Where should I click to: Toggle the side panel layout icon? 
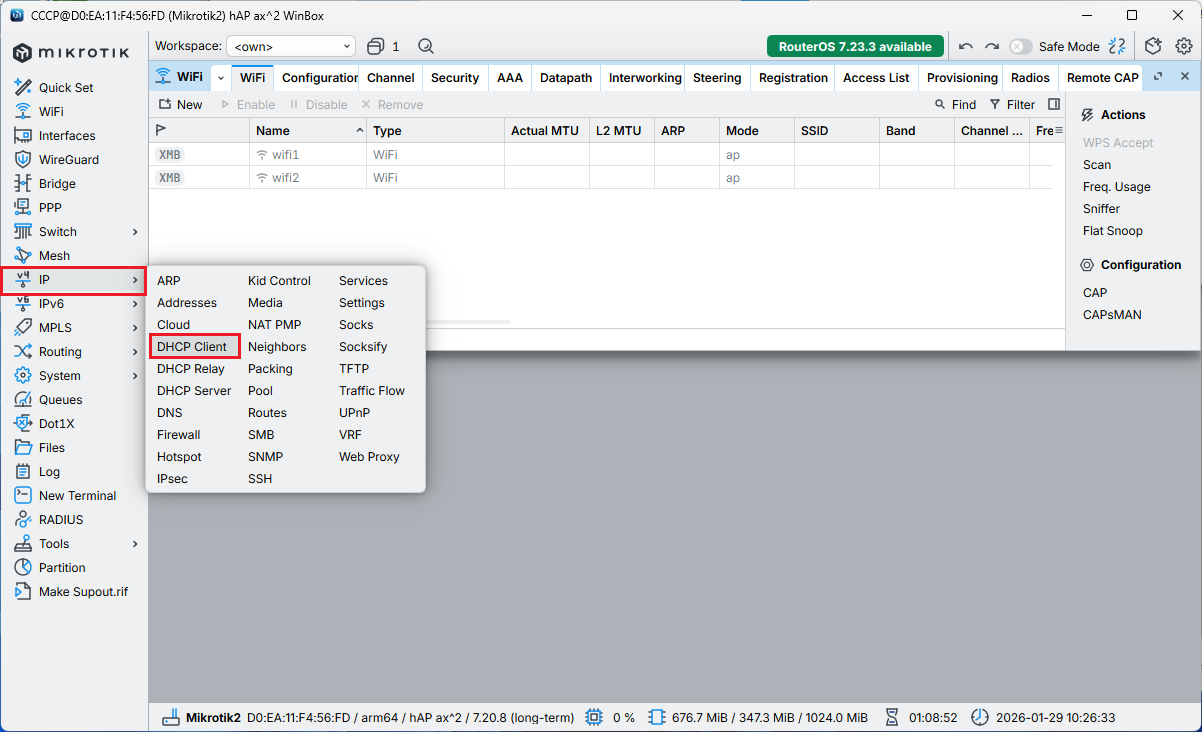tap(1054, 104)
